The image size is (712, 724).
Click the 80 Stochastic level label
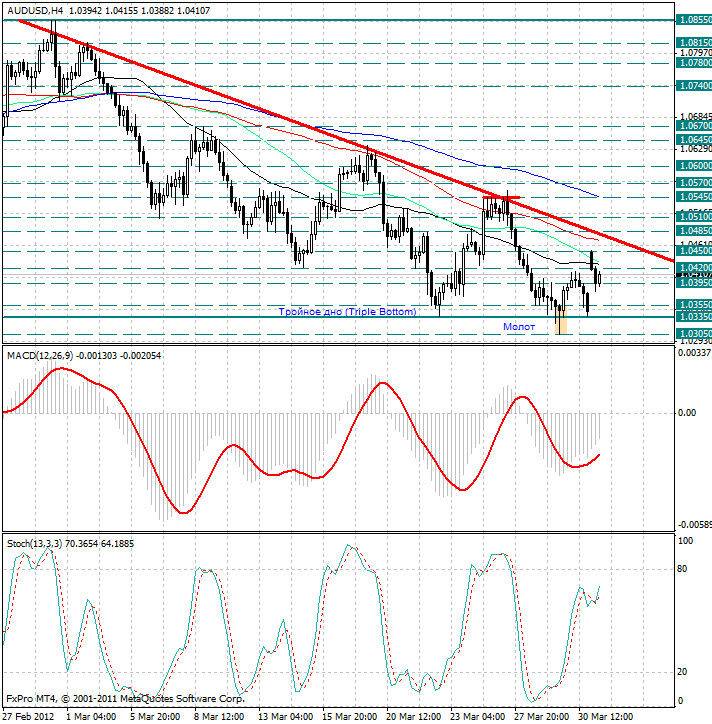682,569
